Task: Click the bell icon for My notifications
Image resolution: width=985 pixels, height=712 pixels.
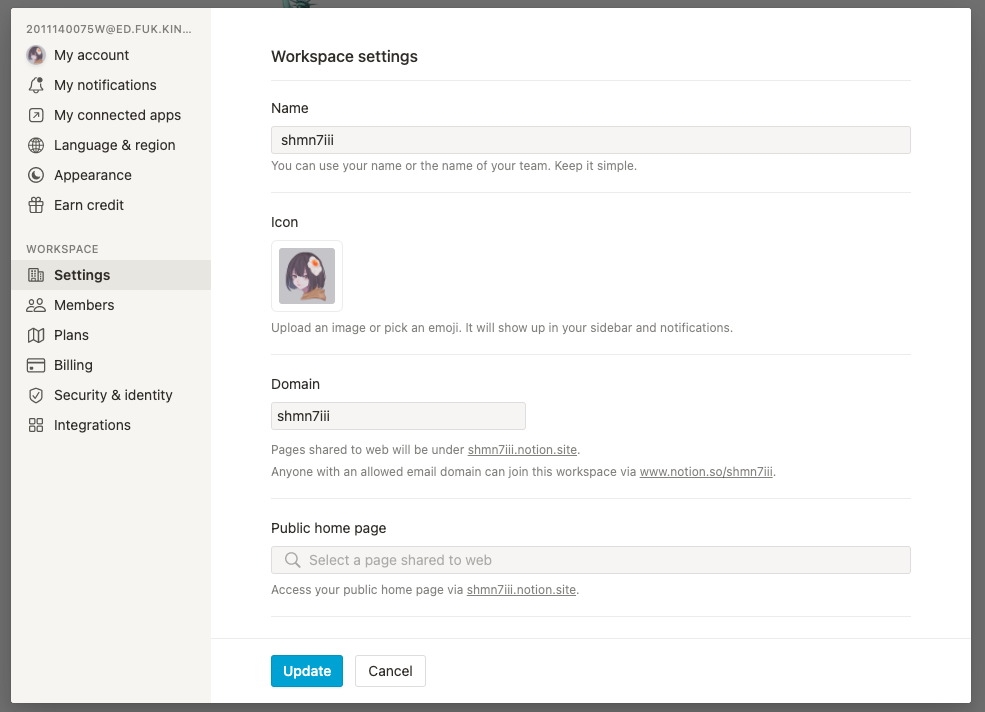Action: (x=36, y=85)
